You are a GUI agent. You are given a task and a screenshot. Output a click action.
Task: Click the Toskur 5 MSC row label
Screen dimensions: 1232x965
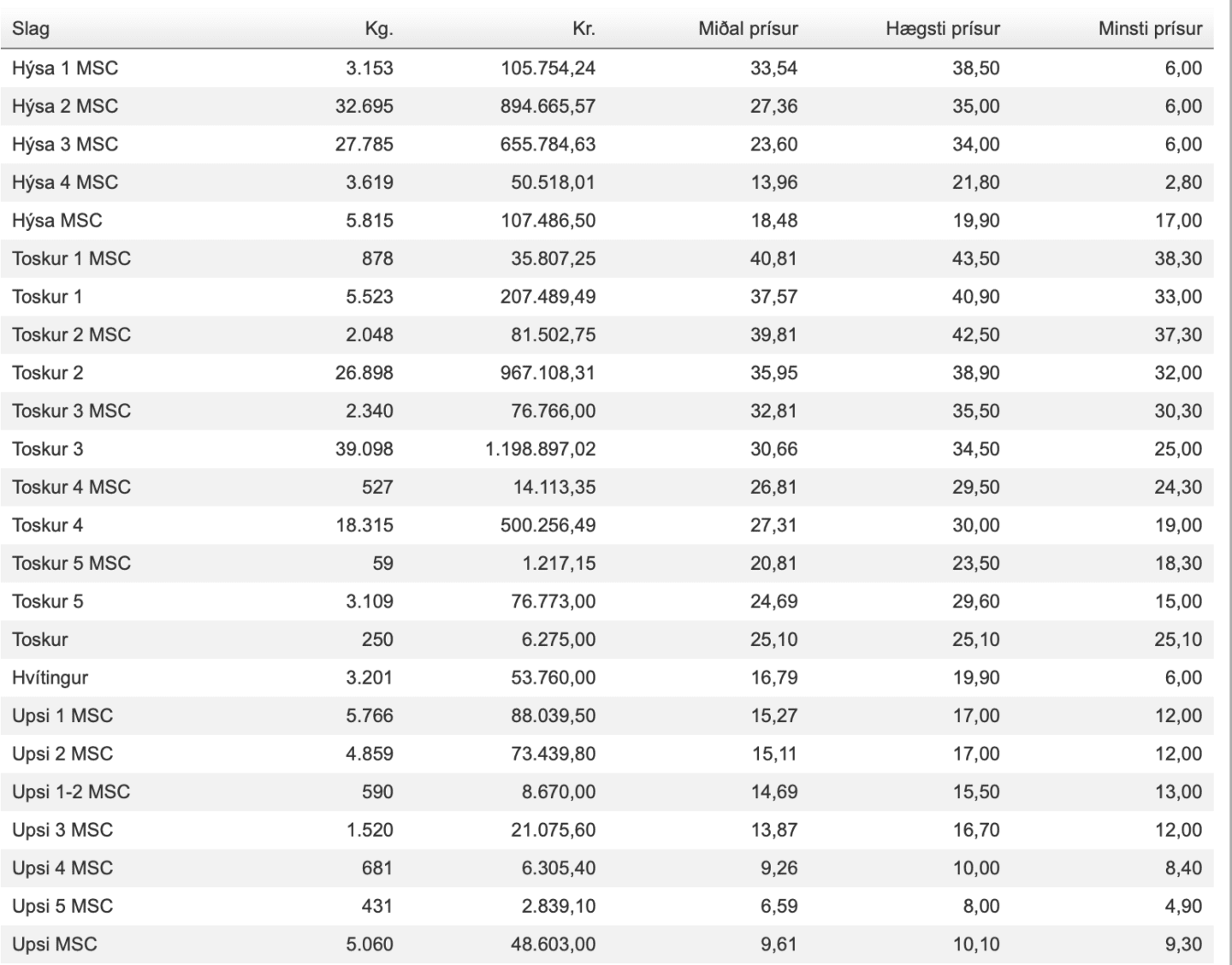pyautogui.click(x=72, y=564)
